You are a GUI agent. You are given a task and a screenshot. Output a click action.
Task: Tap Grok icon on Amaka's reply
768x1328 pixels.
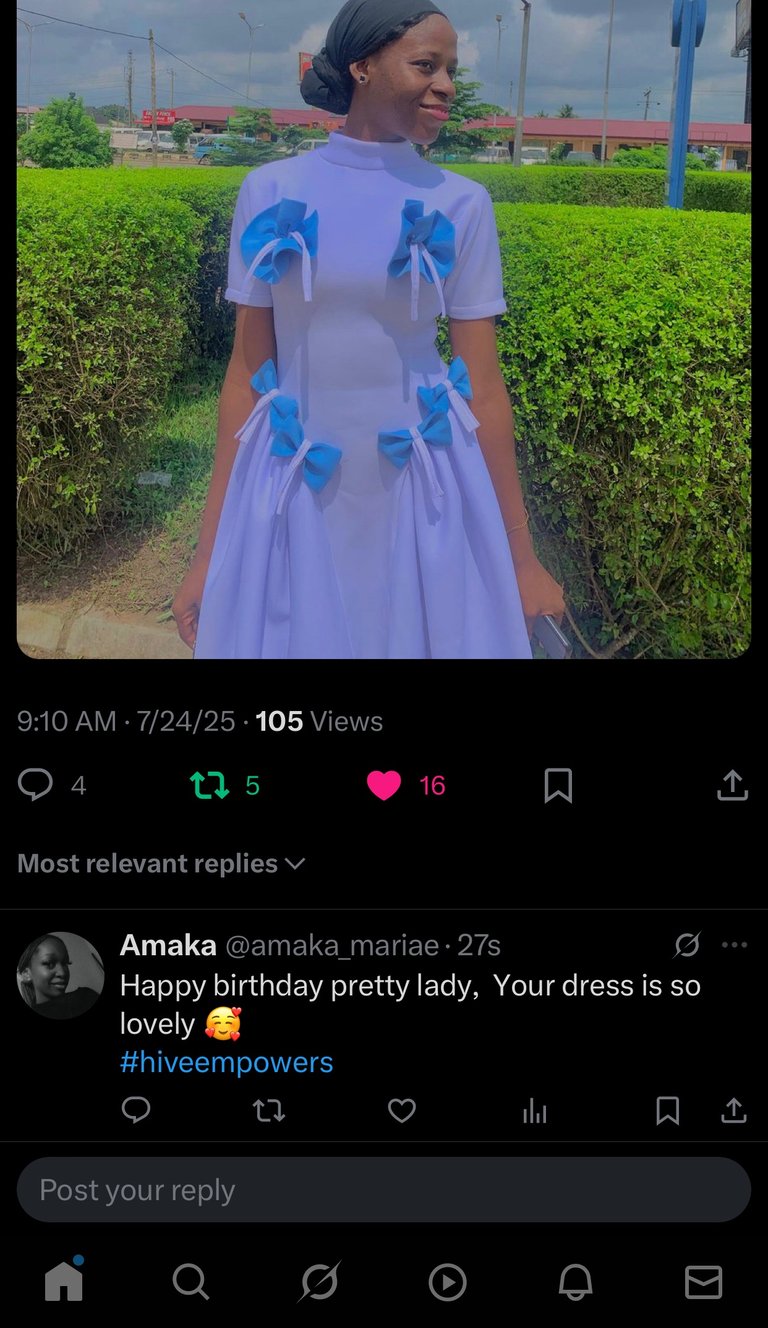pos(687,945)
